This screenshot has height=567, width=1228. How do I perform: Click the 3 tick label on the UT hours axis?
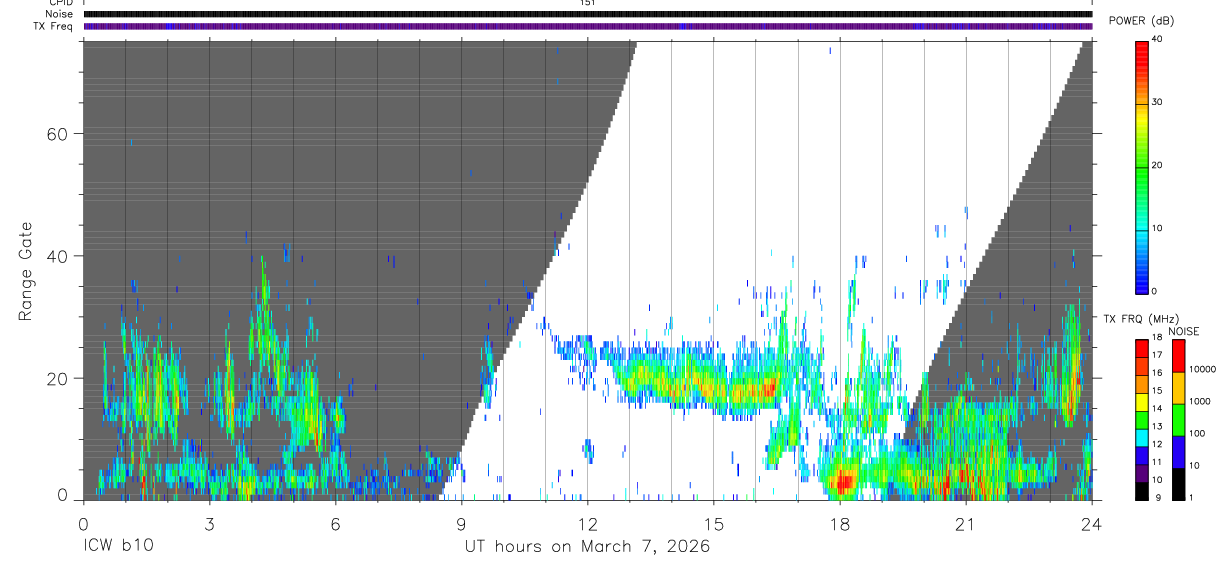point(209,524)
